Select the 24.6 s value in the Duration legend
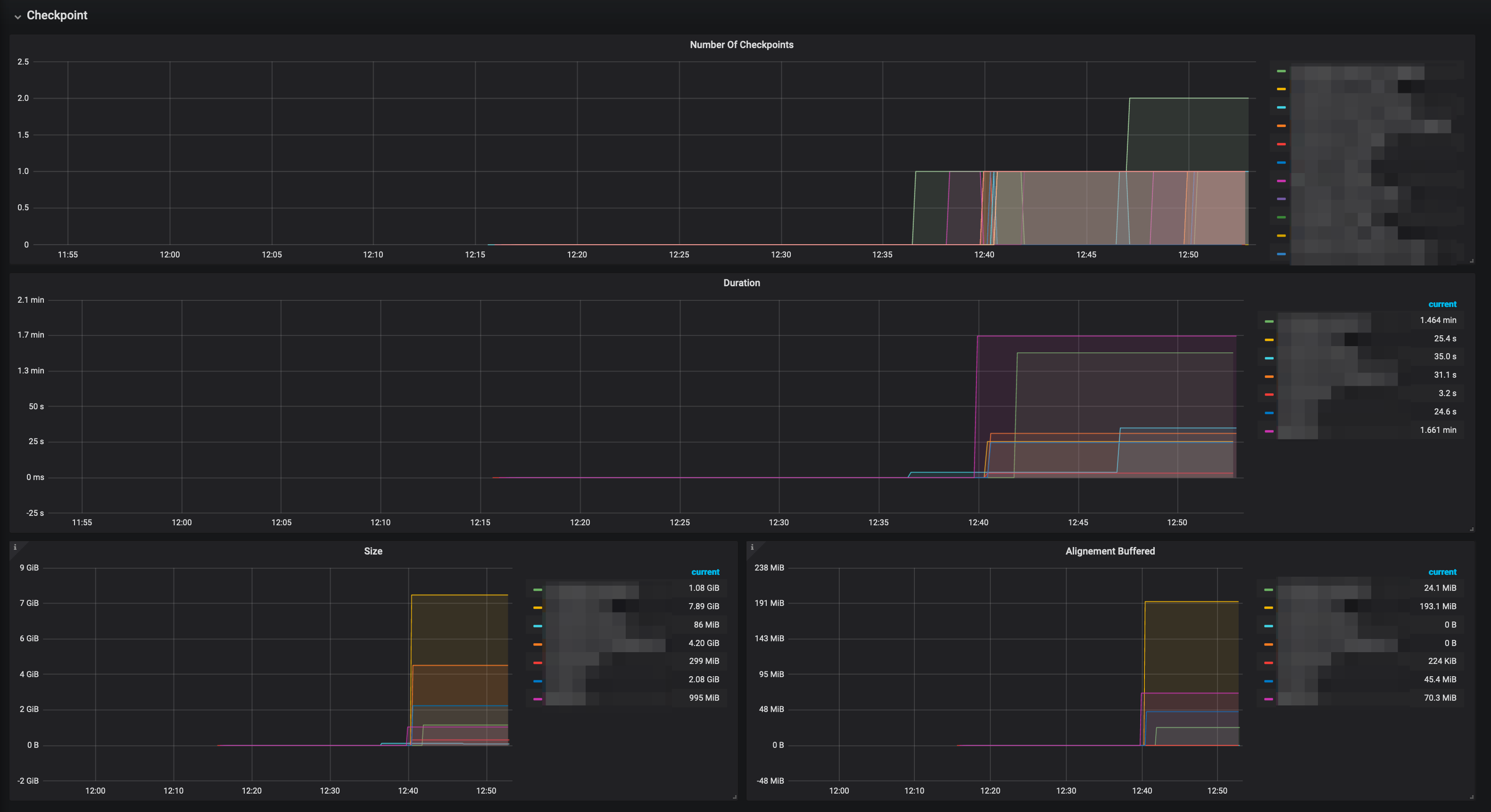 (x=1445, y=412)
